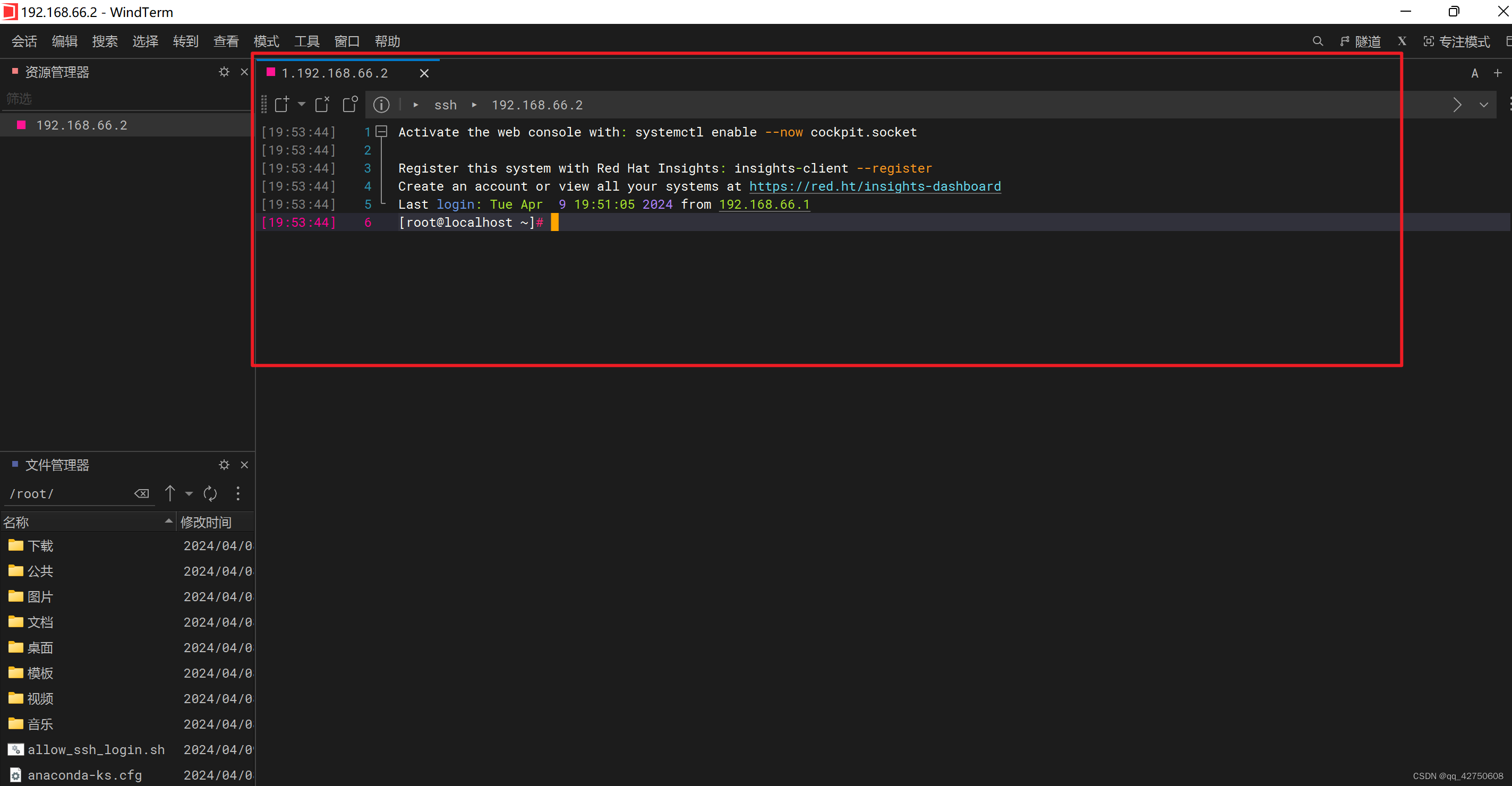This screenshot has width=1512, height=786.
Task: Clear the path with backspace icon
Action: pos(141,494)
